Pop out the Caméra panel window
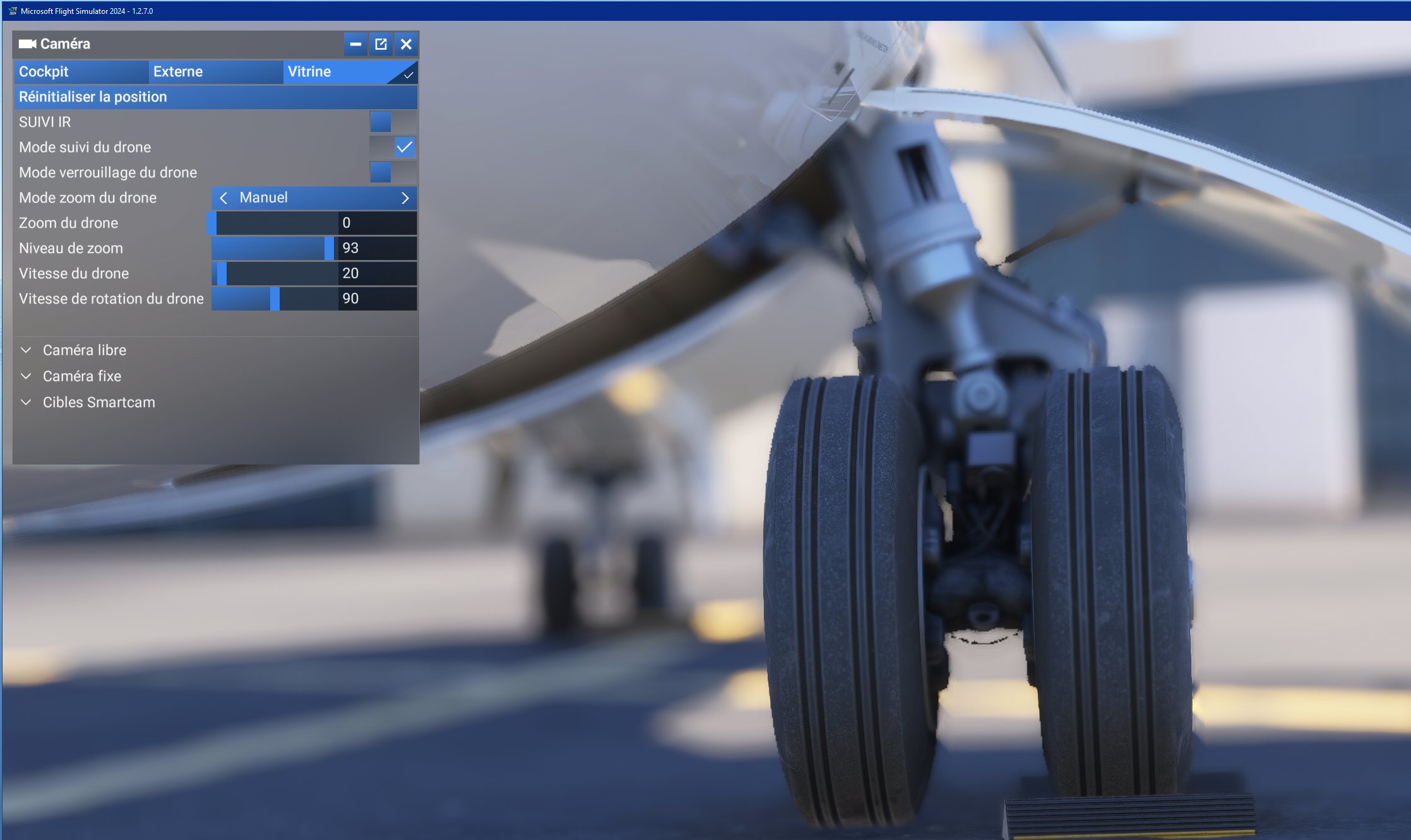1411x840 pixels. pyautogui.click(x=381, y=44)
